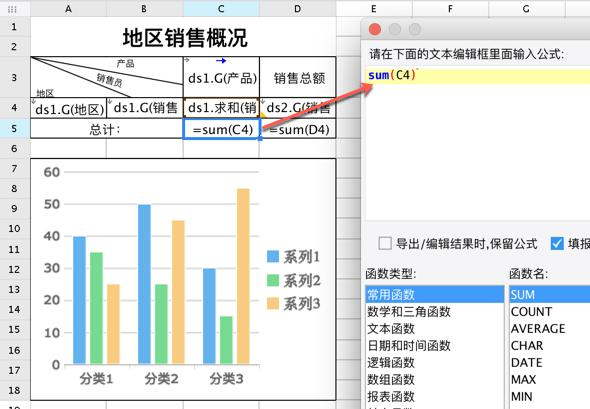
Task: Choose AVERAGE in function name list
Action: click(550, 328)
